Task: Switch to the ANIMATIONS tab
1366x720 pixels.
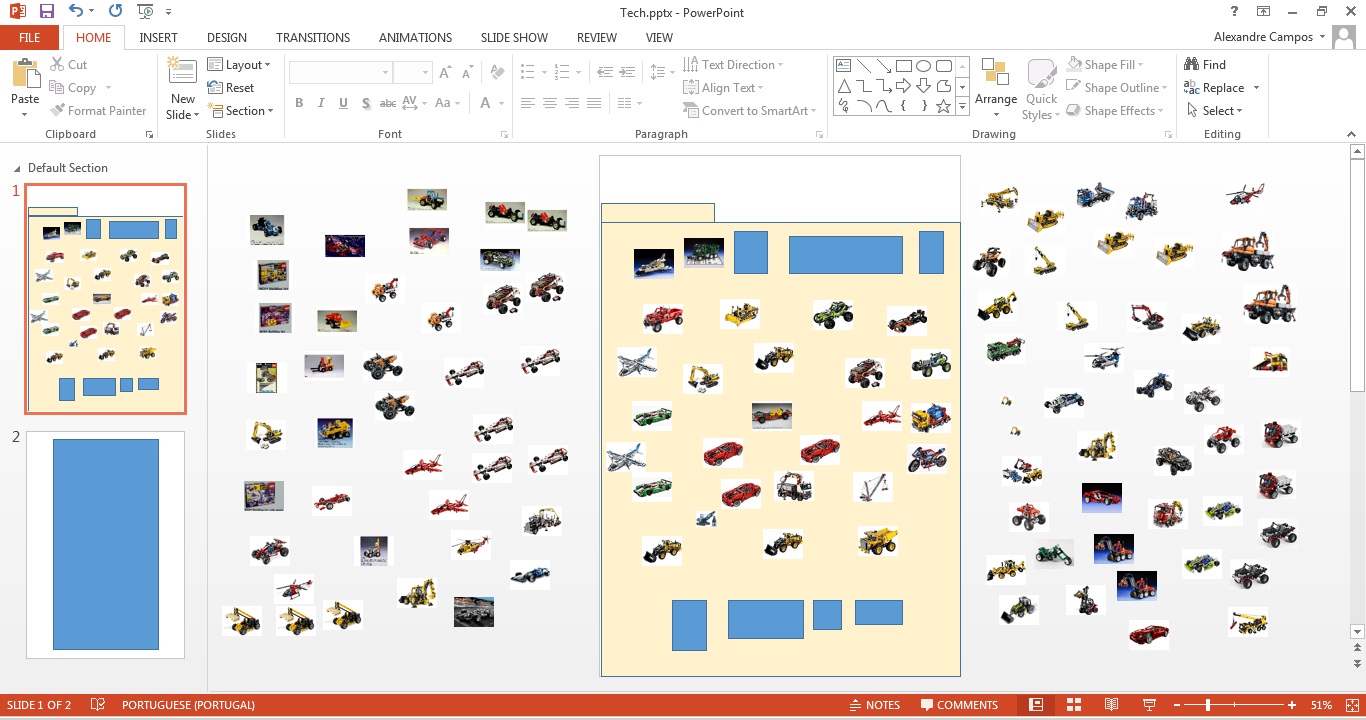Action: tap(415, 37)
